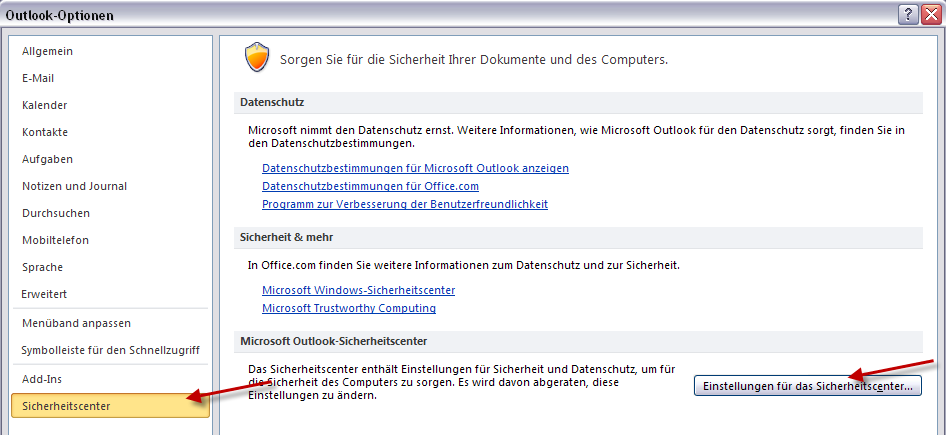
Task: Open the Erweitert options page
Action: click(x=45, y=294)
